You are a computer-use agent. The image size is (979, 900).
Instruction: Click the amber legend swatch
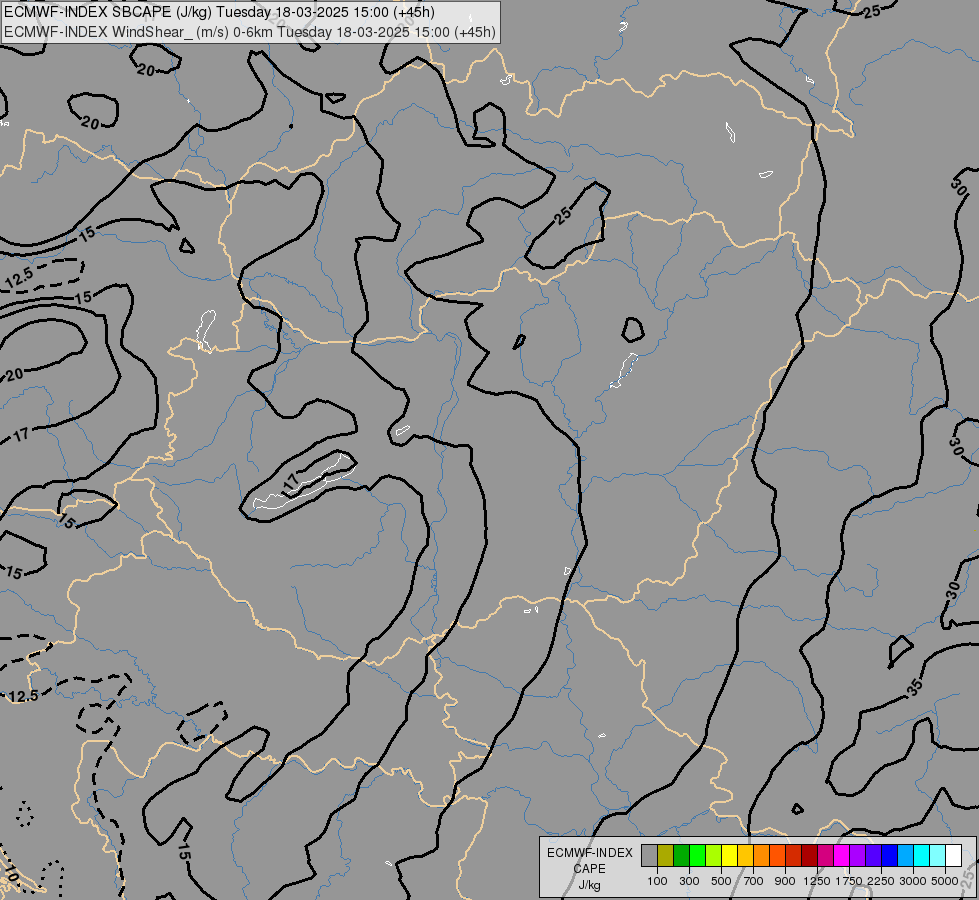click(745, 855)
